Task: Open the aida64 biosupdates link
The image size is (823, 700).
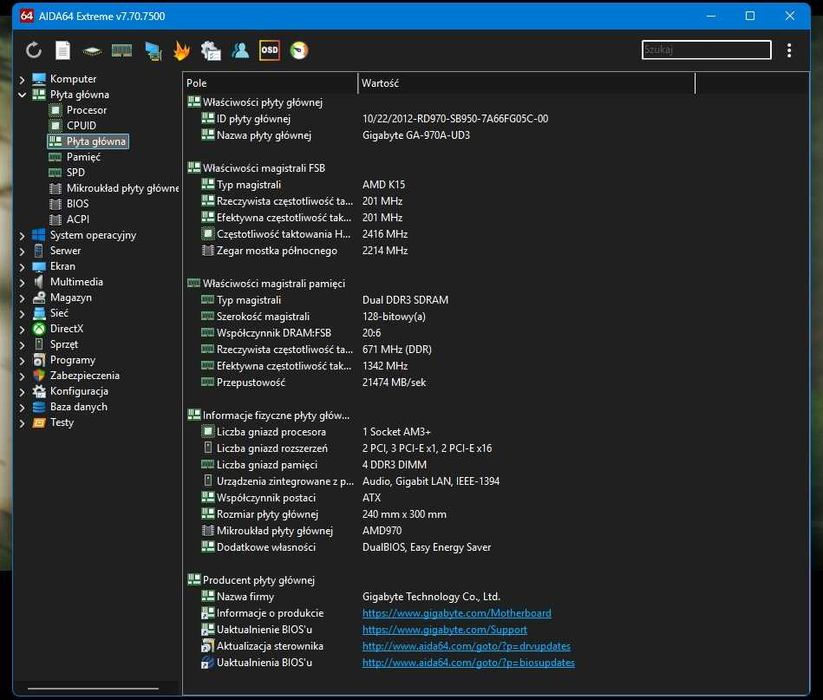Action: tap(468, 663)
